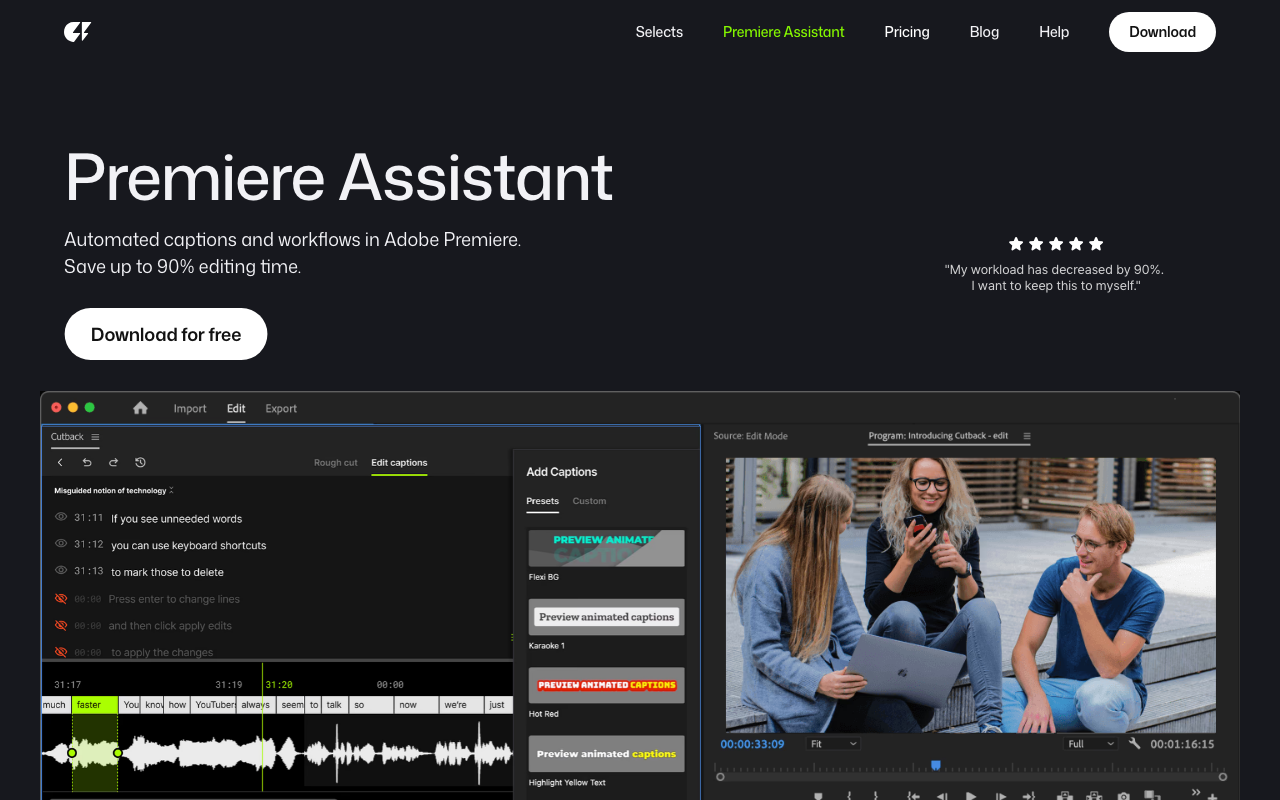Viewport: 1280px width, 800px height.
Task: Open the Fit zoom level dropdown
Action: 833,744
